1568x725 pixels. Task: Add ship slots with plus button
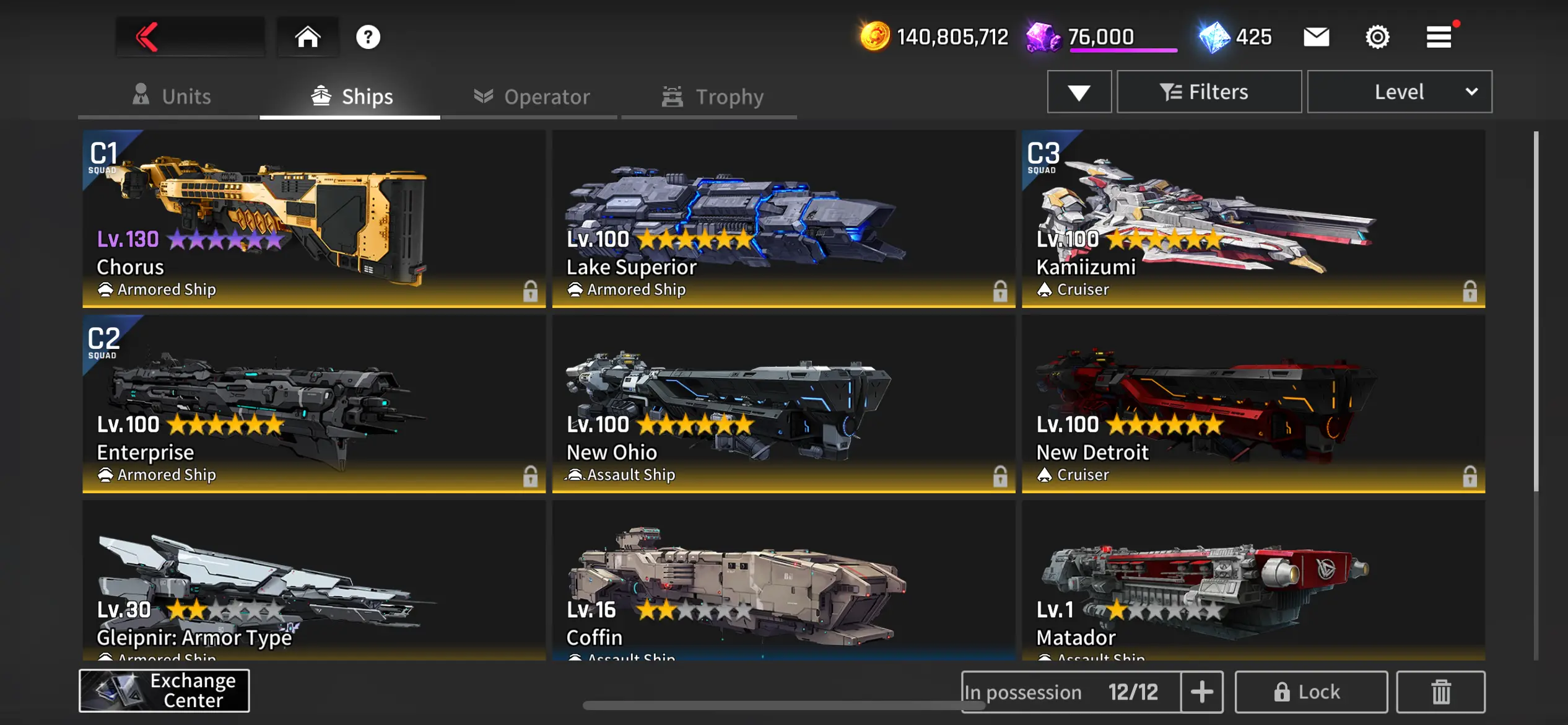(x=1201, y=692)
